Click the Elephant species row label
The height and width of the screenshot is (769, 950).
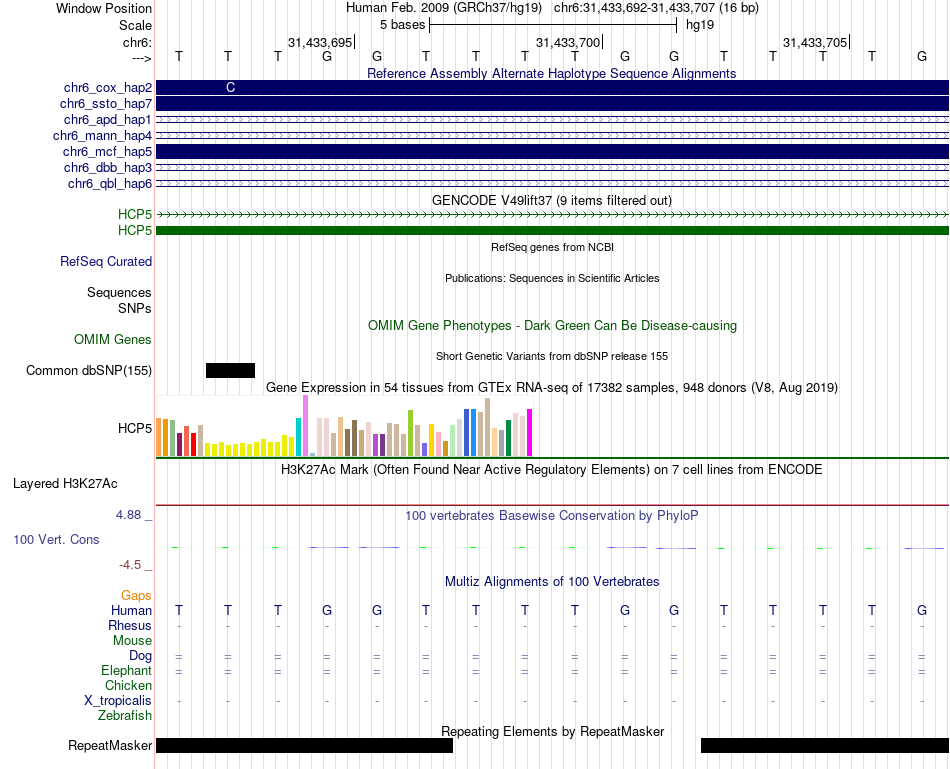coord(127,670)
